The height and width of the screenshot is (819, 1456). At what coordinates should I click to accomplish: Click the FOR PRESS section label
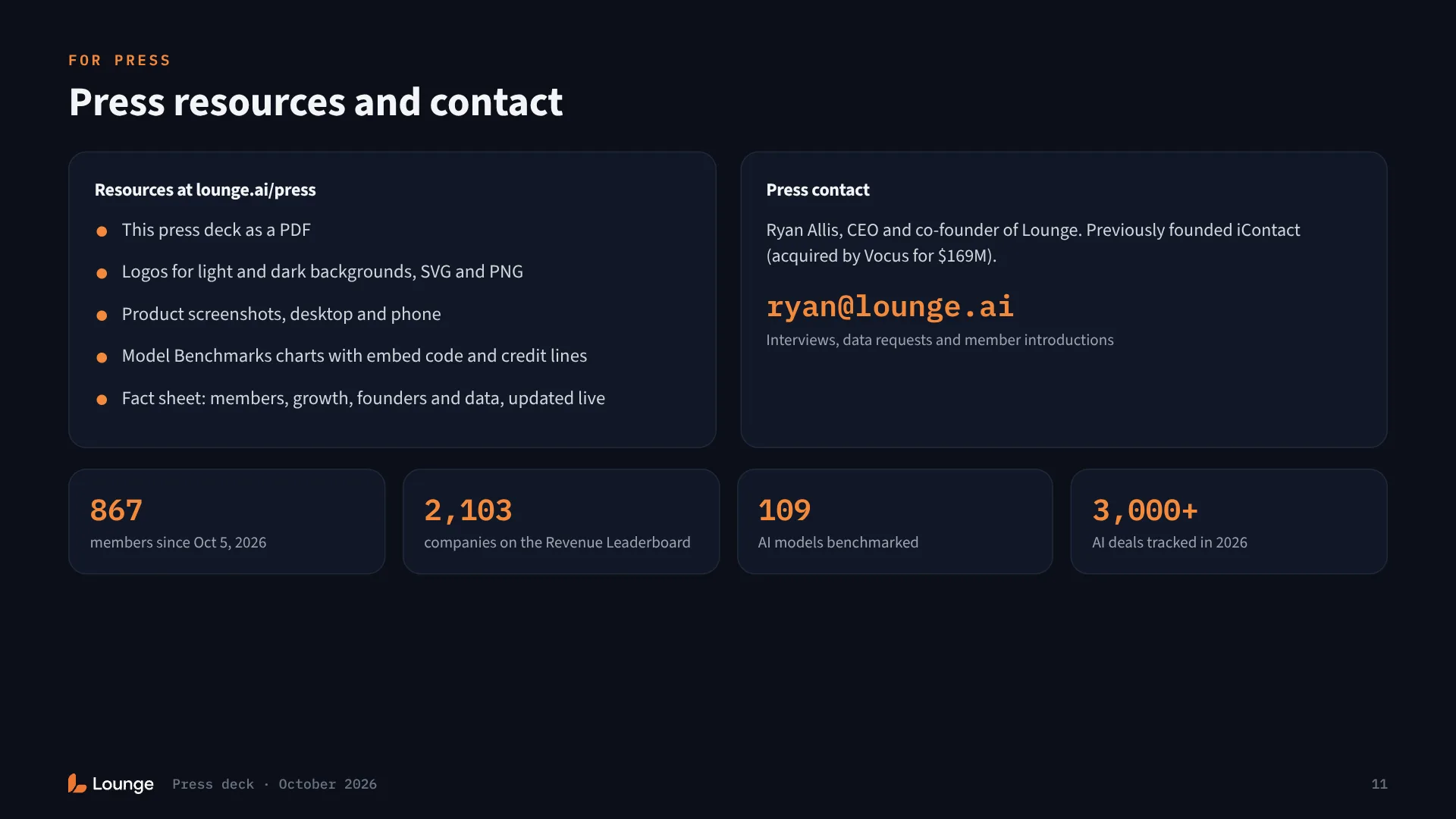point(119,61)
